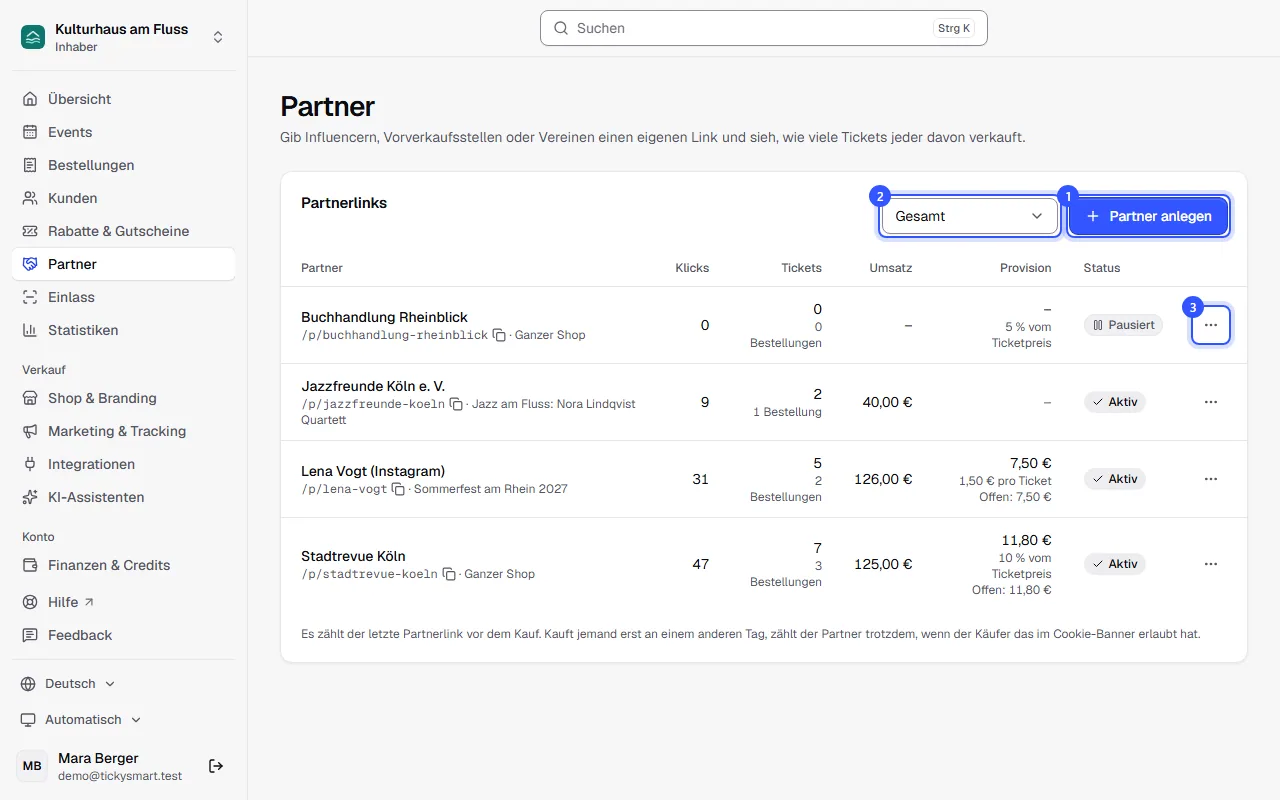Click the logout icon beside Mara Berger
The width and height of the screenshot is (1280, 800).
(216, 766)
